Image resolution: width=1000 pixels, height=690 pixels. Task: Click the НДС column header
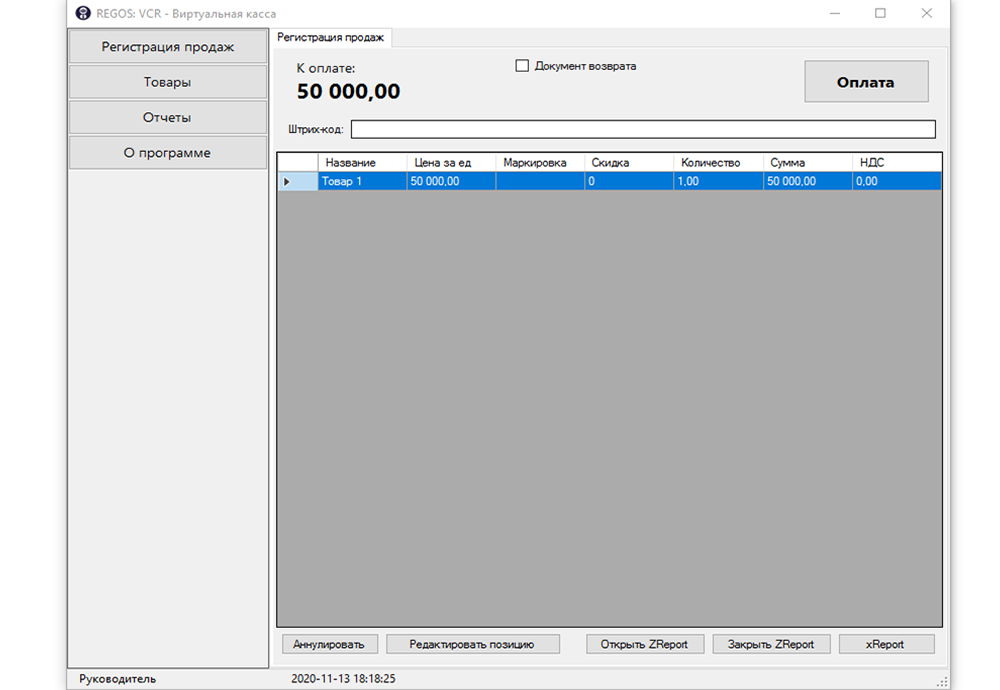897,163
